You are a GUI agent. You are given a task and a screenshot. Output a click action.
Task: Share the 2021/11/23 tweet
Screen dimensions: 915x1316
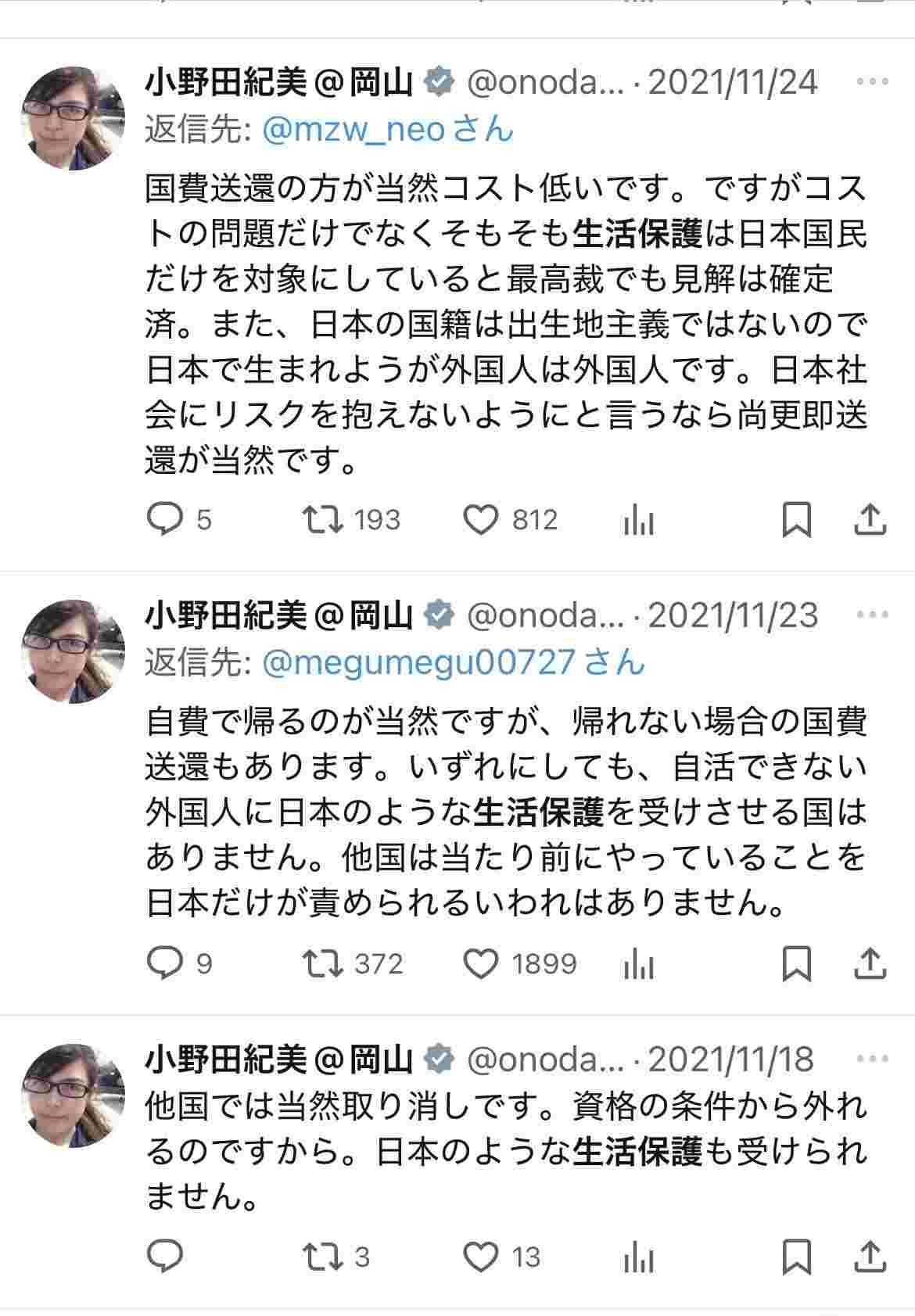869,963
